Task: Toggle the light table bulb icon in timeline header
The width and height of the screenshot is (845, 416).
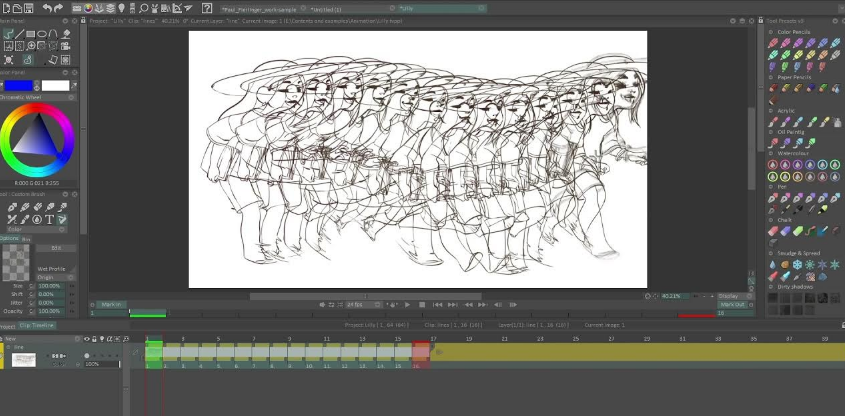Action: tap(102, 339)
